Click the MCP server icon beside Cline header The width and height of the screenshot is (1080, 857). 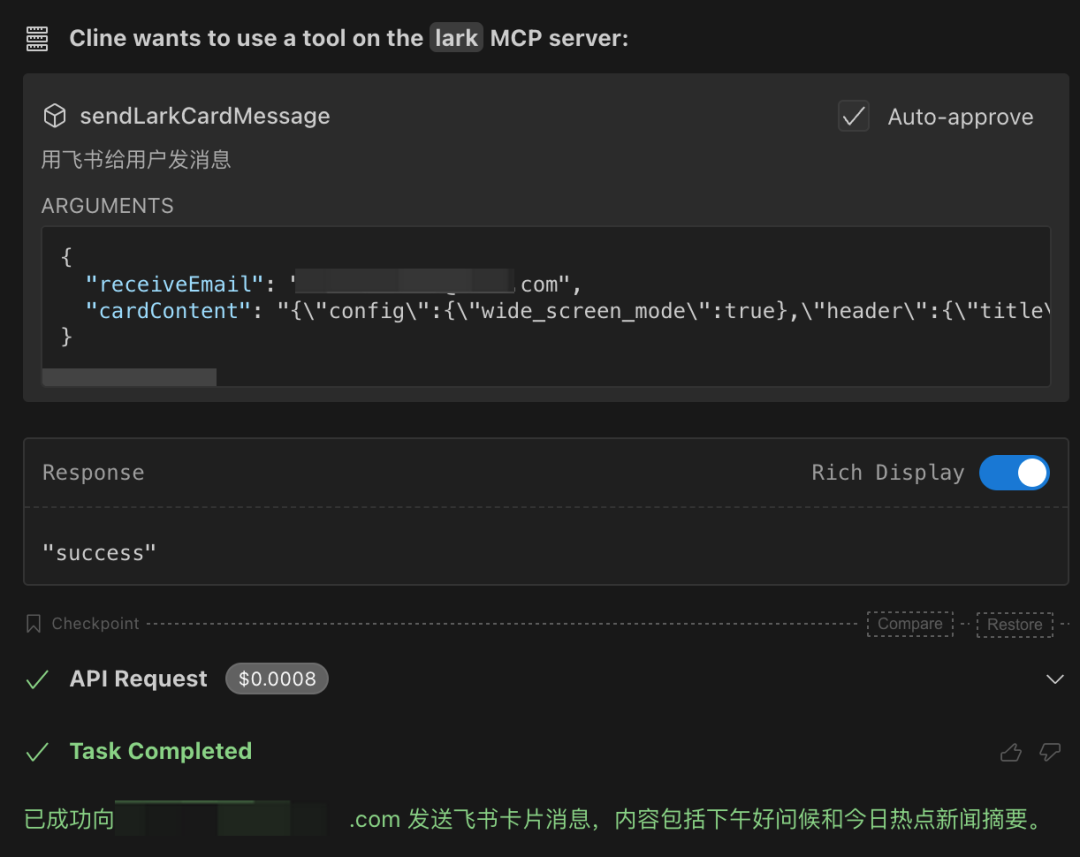tap(37, 39)
